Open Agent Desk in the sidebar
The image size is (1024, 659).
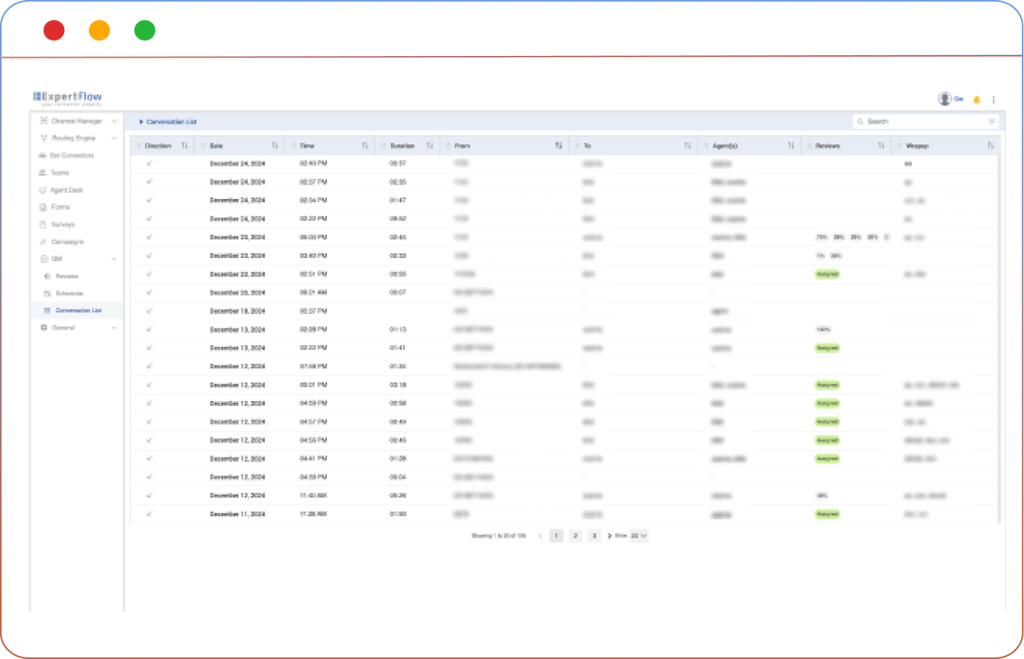point(68,190)
